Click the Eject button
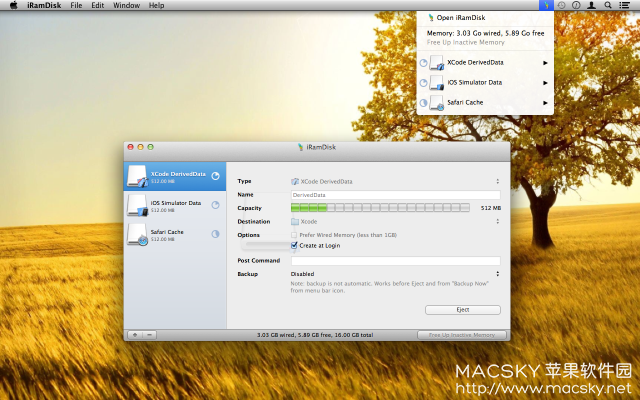The height and width of the screenshot is (400, 640). (x=463, y=310)
